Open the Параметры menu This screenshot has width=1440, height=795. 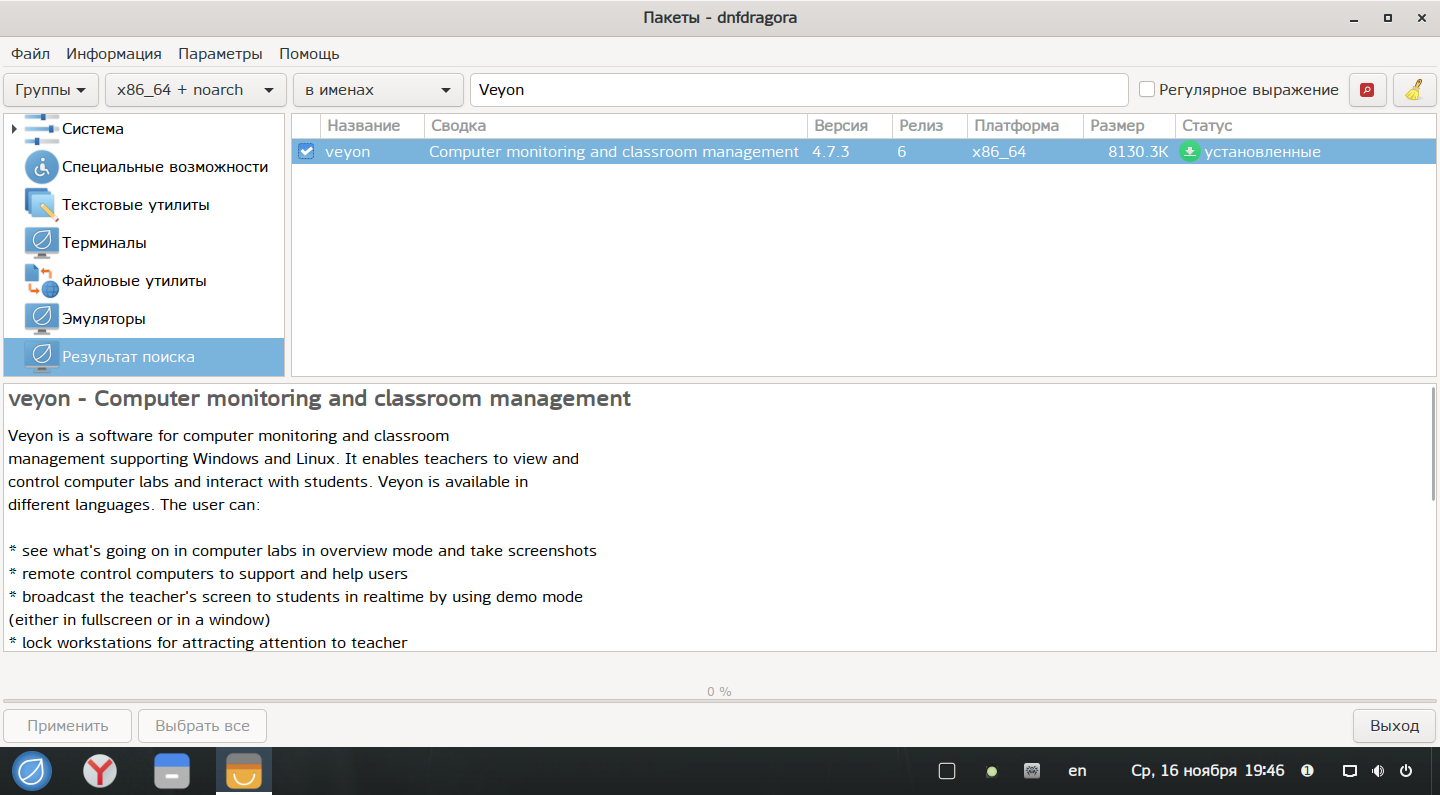pos(220,54)
